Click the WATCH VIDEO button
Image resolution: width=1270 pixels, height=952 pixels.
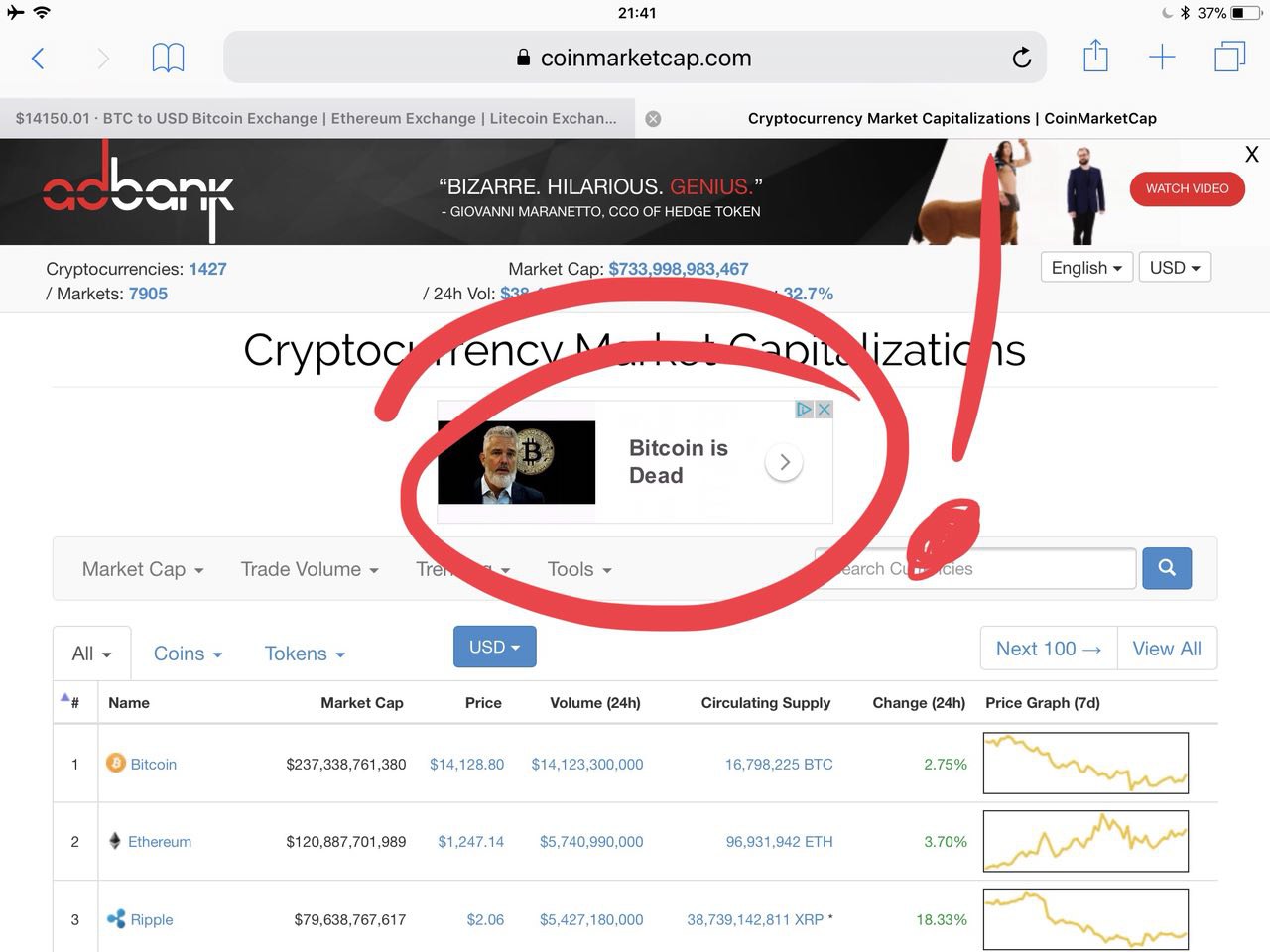click(x=1187, y=188)
